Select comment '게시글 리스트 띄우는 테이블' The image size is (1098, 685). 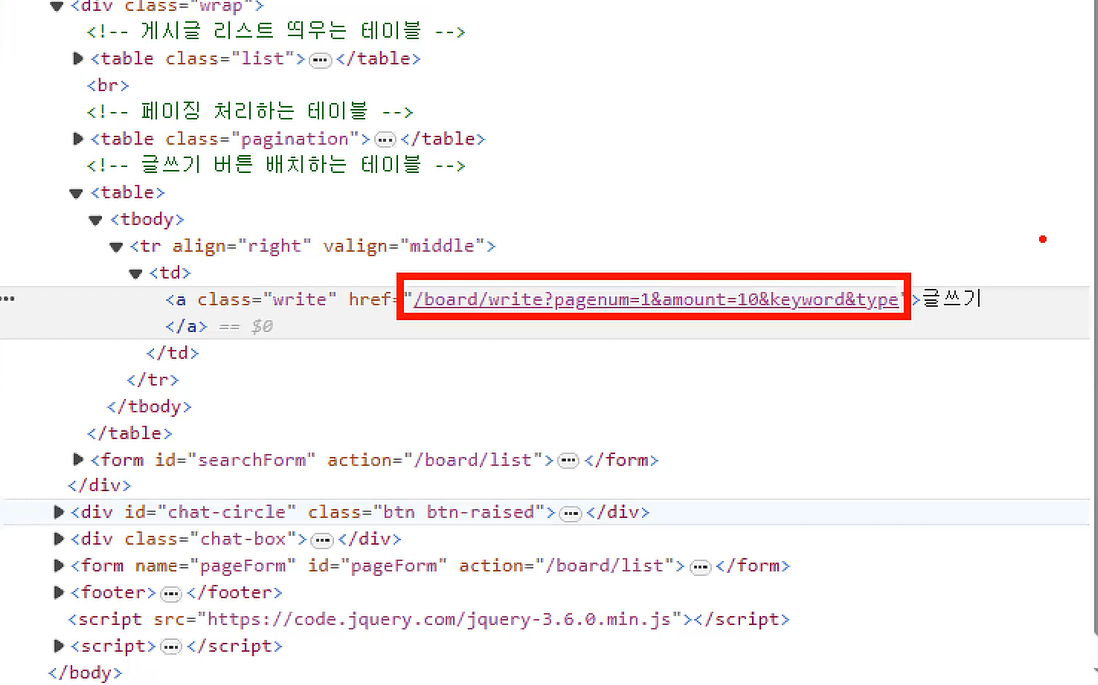tap(276, 32)
